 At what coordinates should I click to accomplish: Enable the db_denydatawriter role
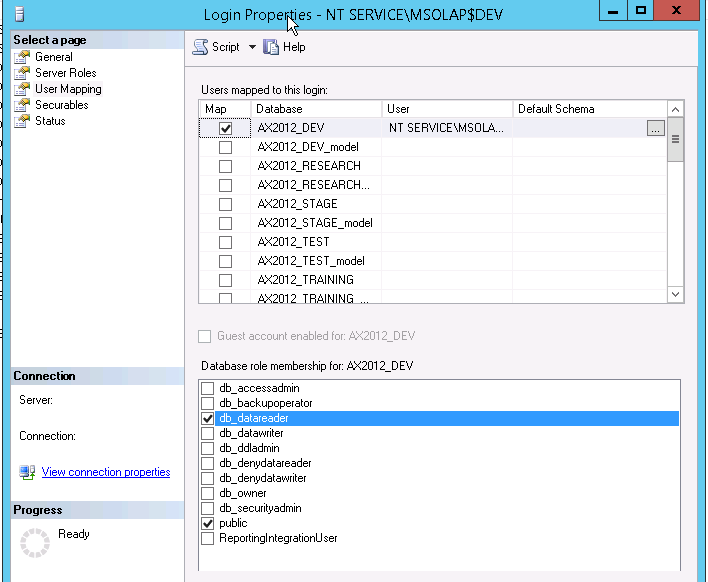pyautogui.click(x=207, y=478)
